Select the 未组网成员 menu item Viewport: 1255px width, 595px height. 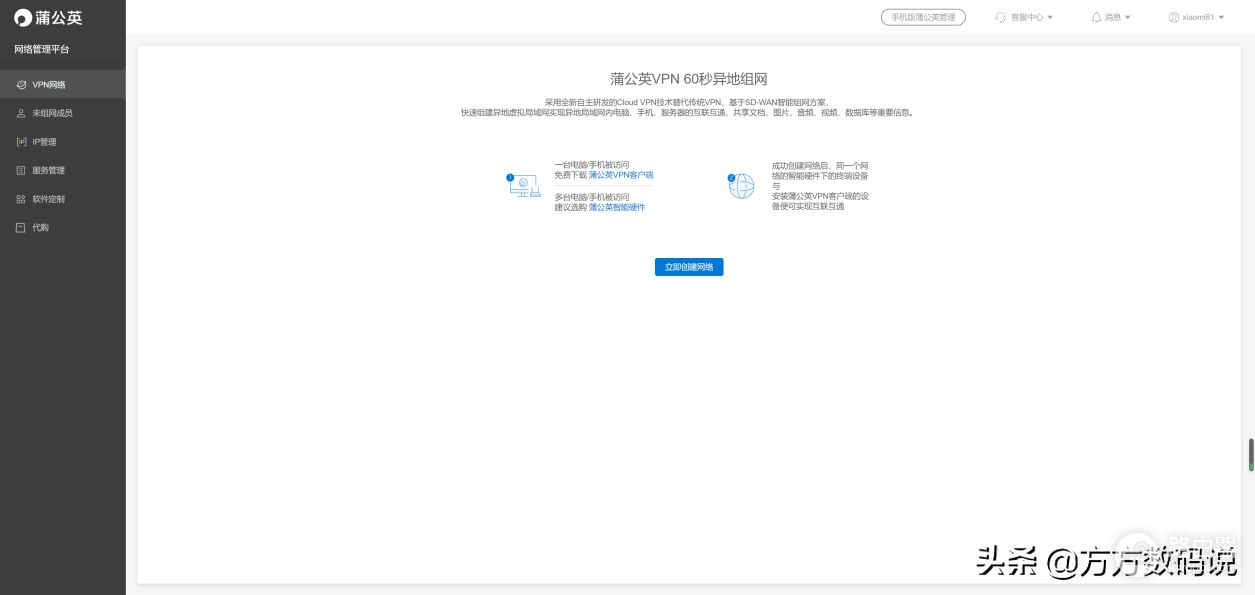(52, 113)
